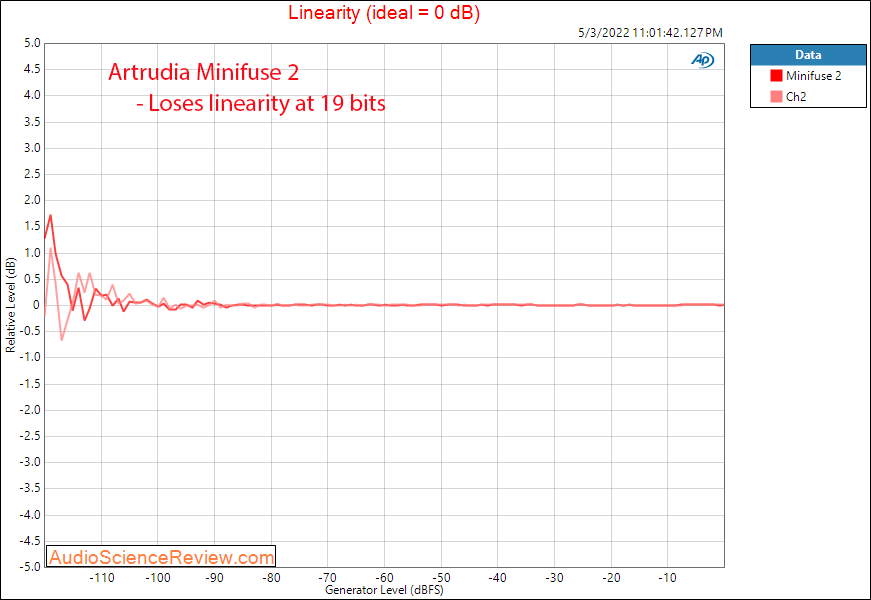871x600 pixels.
Task: Click the -40 tick label on x-axis
Action: 498,578
